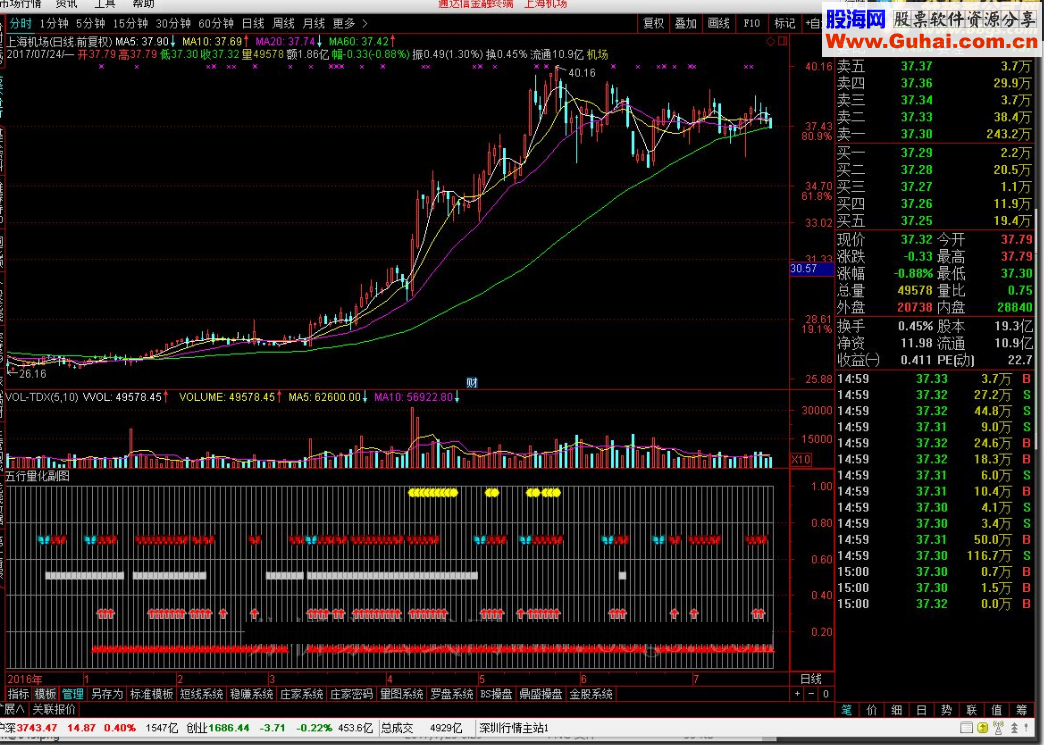This screenshot has height=745, width=1044.
Task: Click the 画线 drawing tool button
Action: [719, 23]
